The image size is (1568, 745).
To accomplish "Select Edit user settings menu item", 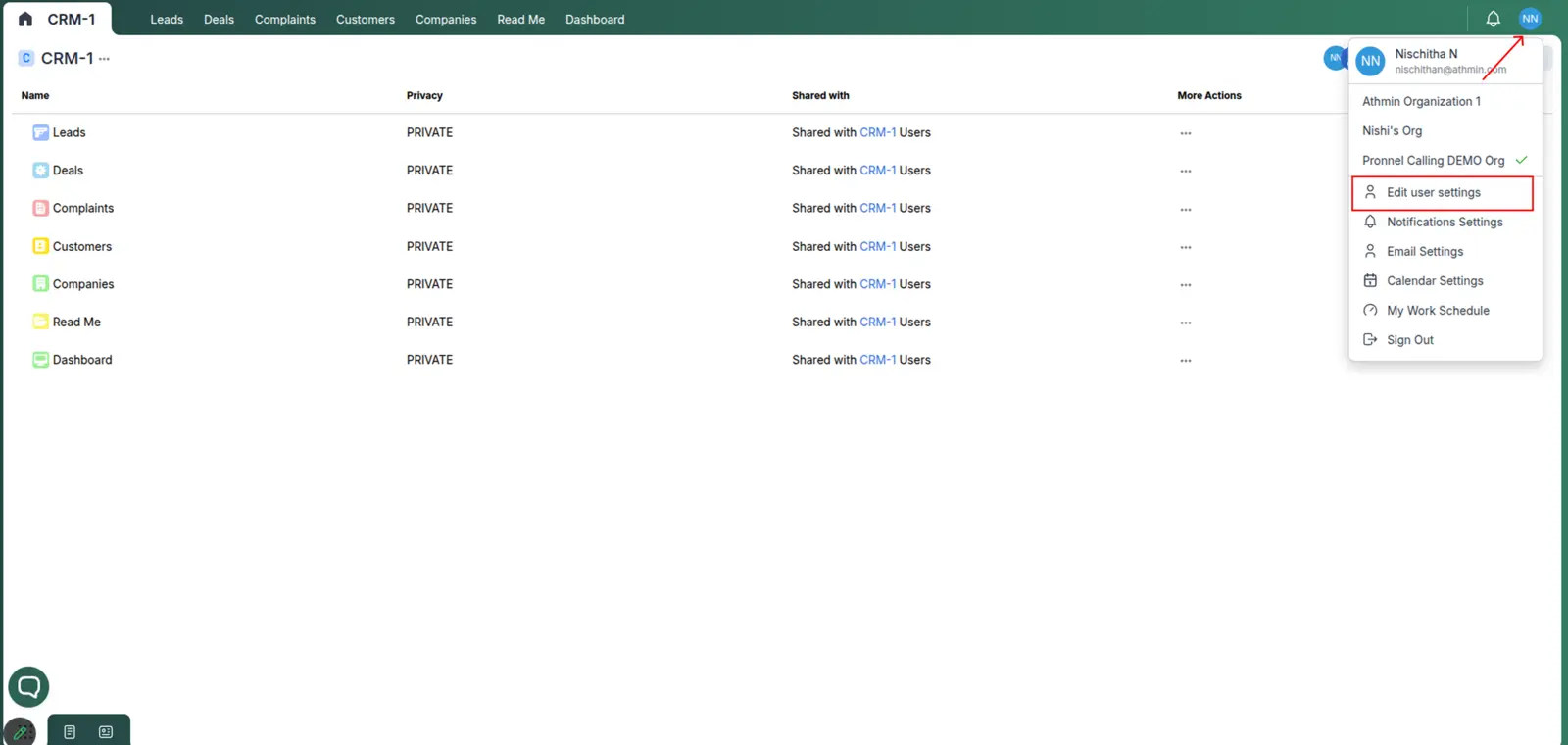I will coord(1433,193).
